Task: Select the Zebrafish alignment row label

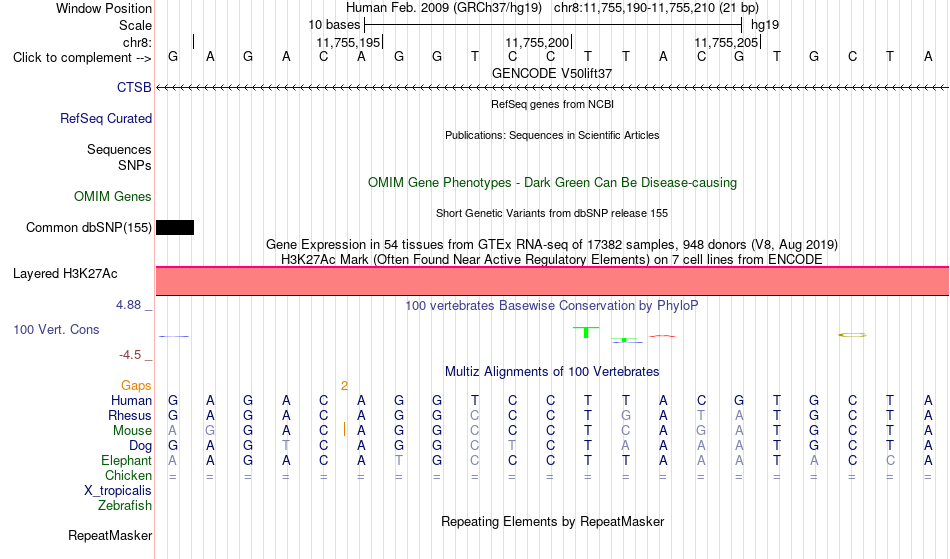Action: pyautogui.click(x=125, y=506)
